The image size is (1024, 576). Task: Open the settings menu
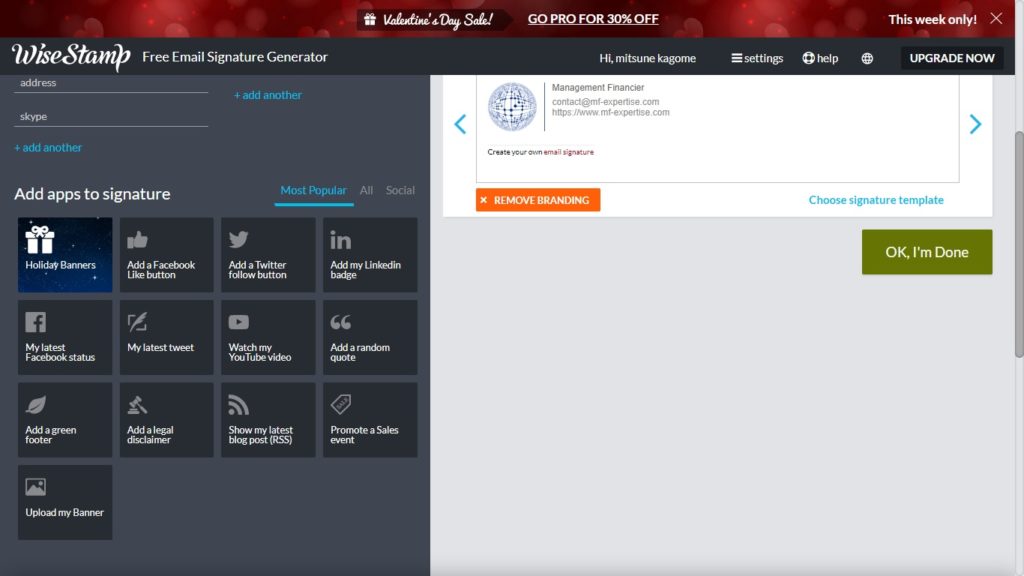[757, 58]
